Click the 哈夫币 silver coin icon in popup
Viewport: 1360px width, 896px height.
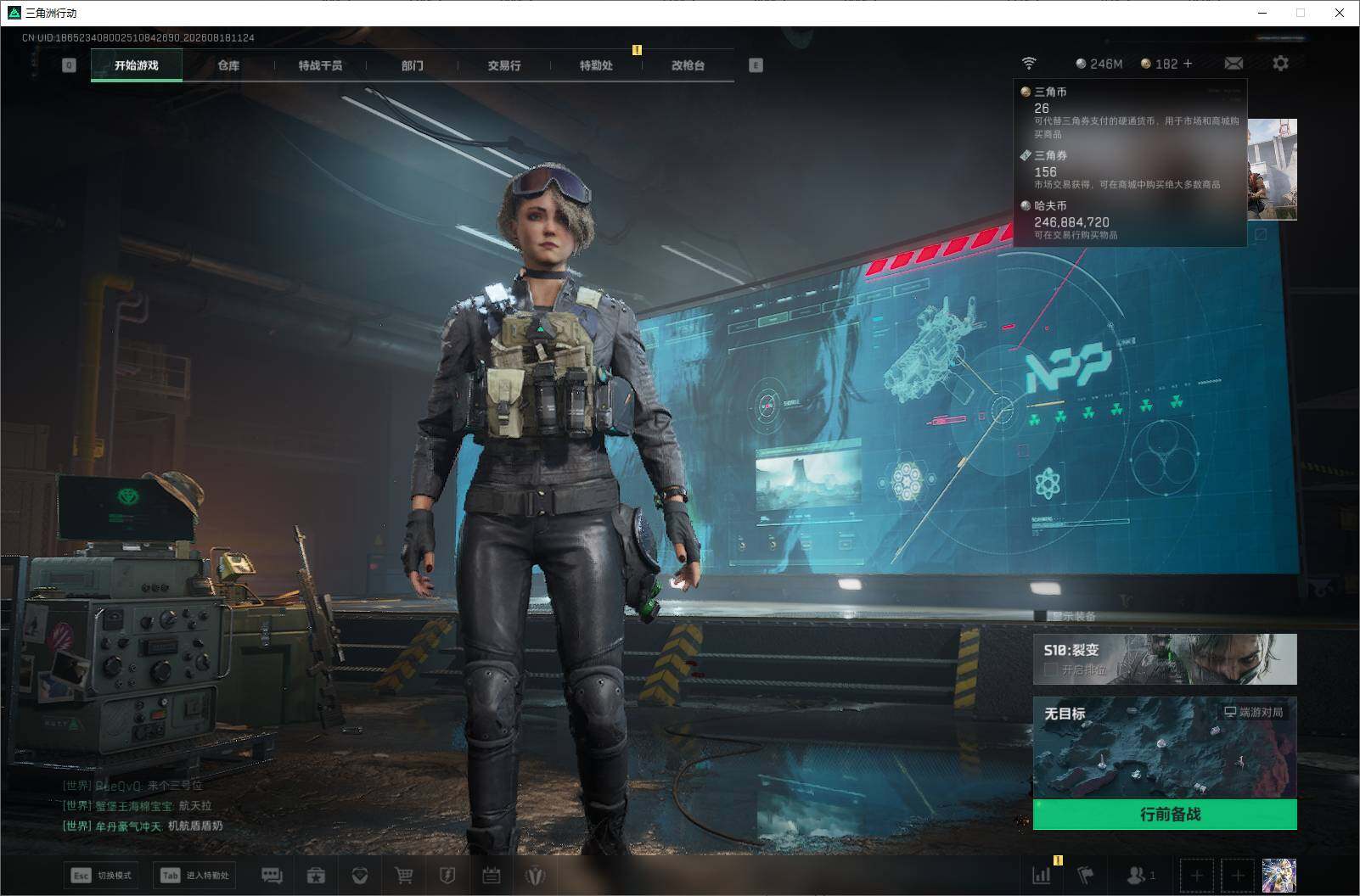pyautogui.click(x=1026, y=205)
